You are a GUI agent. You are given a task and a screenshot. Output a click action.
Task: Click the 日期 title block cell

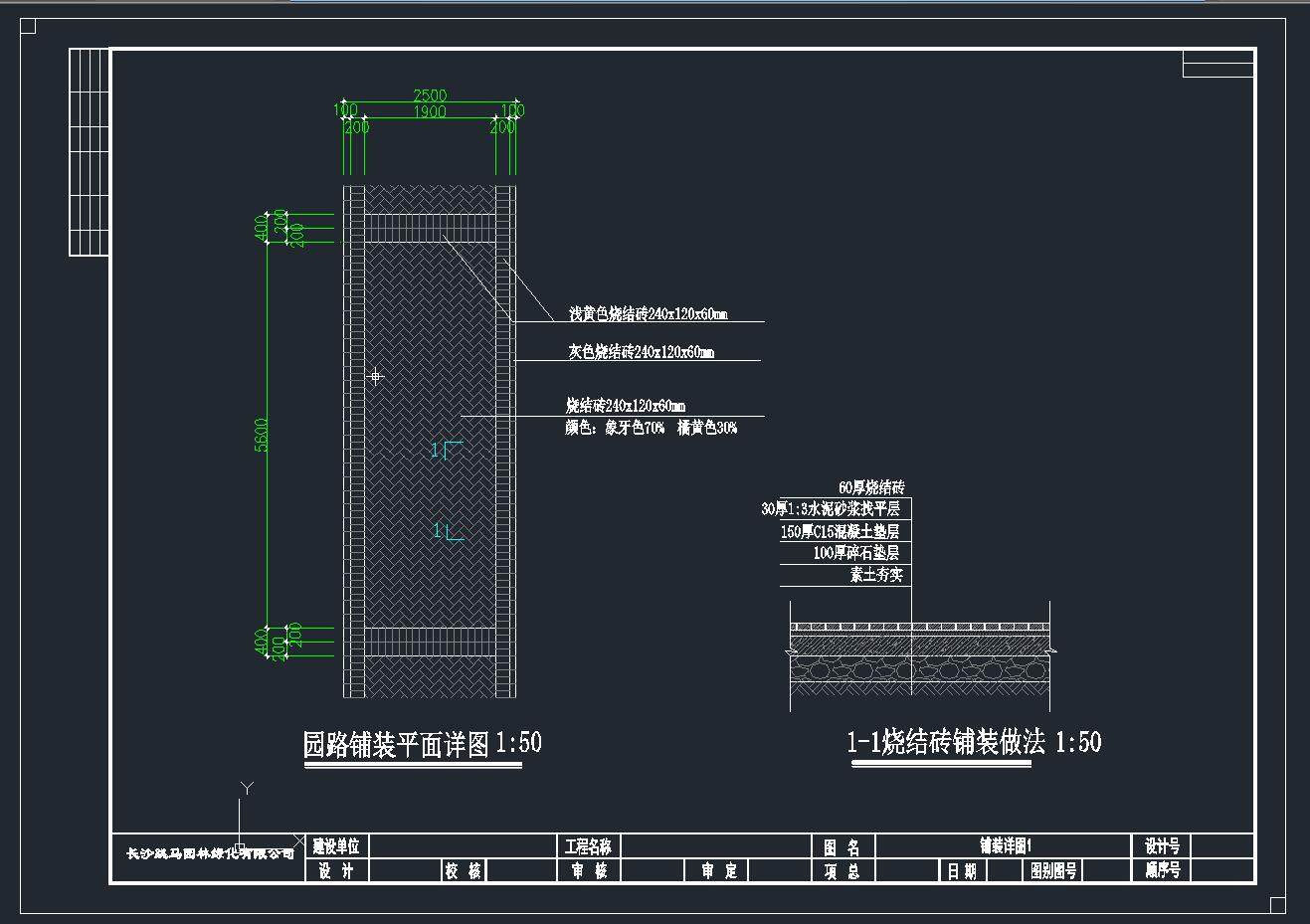pyautogui.click(x=962, y=871)
